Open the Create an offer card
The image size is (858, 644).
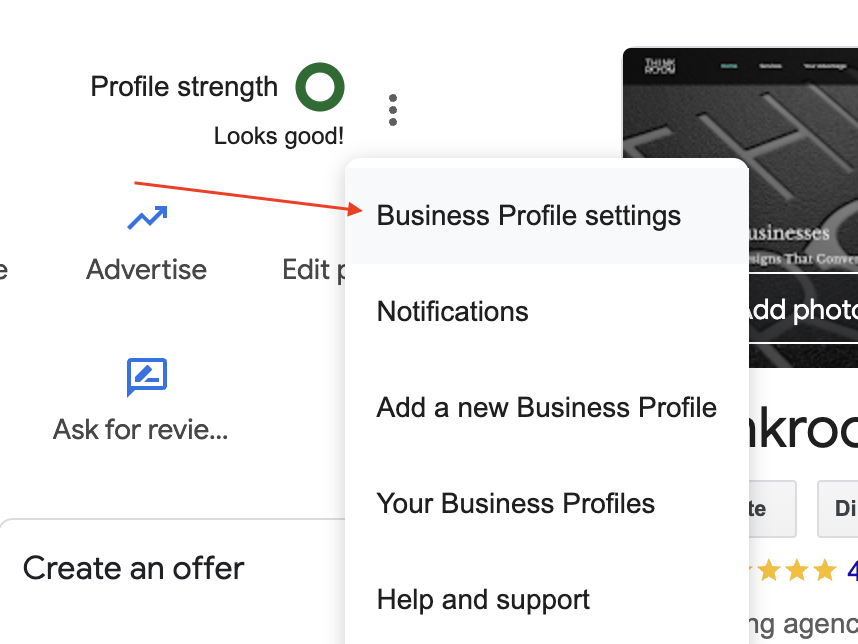tap(172, 582)
